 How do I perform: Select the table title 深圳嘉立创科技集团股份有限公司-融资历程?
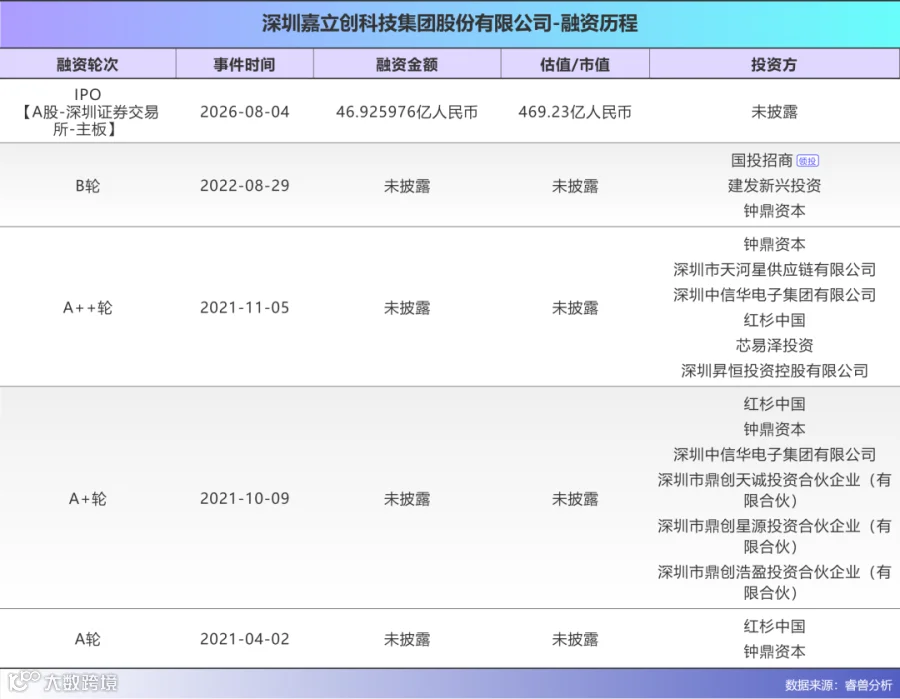click(449, 24)
